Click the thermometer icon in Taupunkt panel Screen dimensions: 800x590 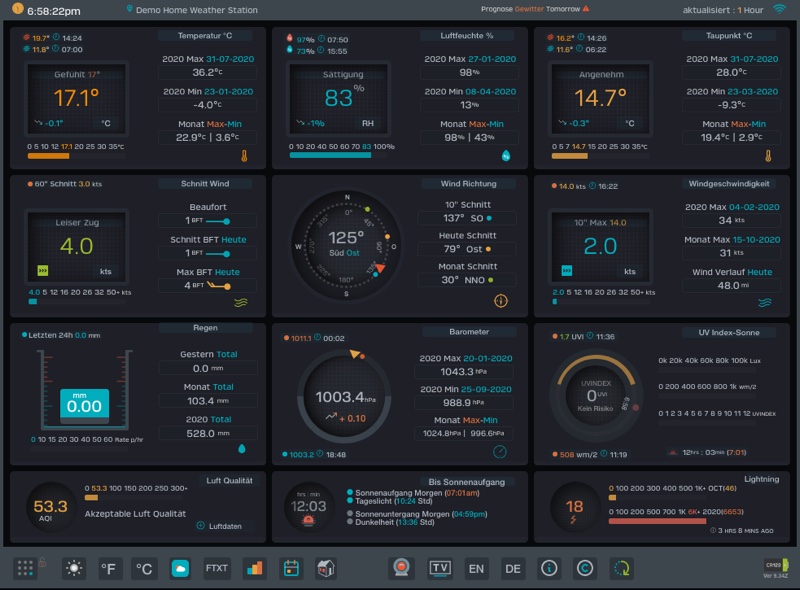click(x=768, y=156)
